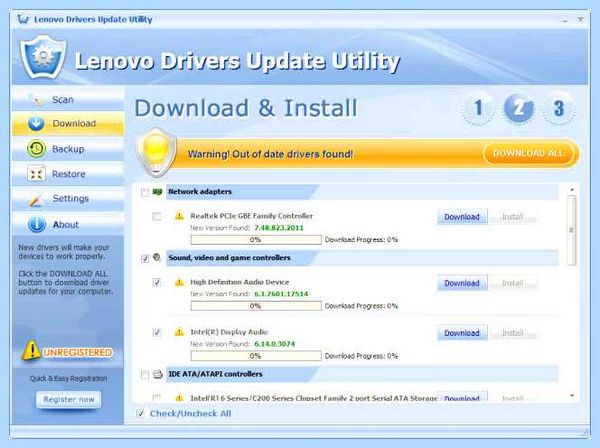Click the title bar application icon

pos(23,19)
